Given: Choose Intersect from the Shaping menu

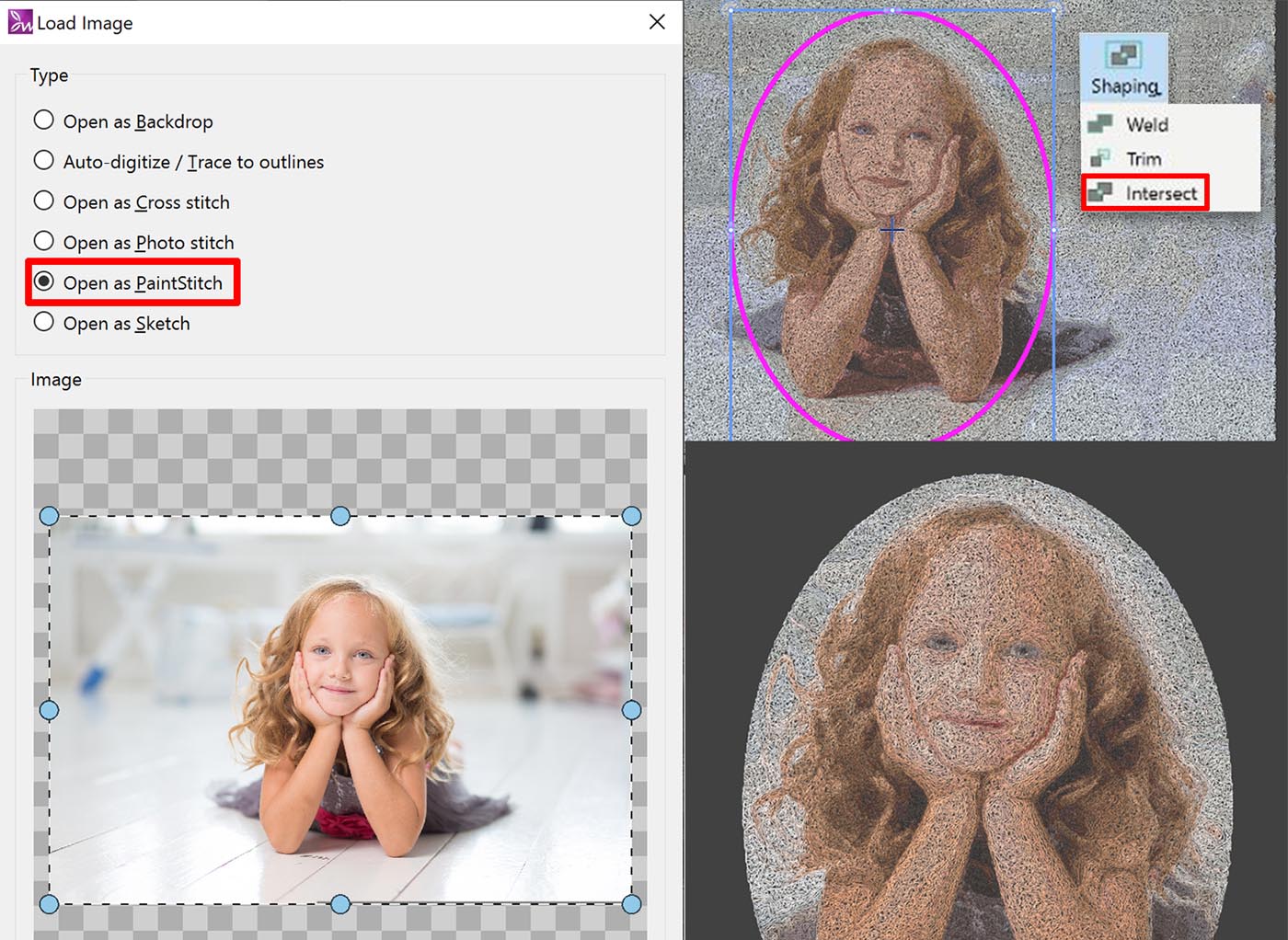Looking at the screenshot, I should click(x=1160, y=193).
